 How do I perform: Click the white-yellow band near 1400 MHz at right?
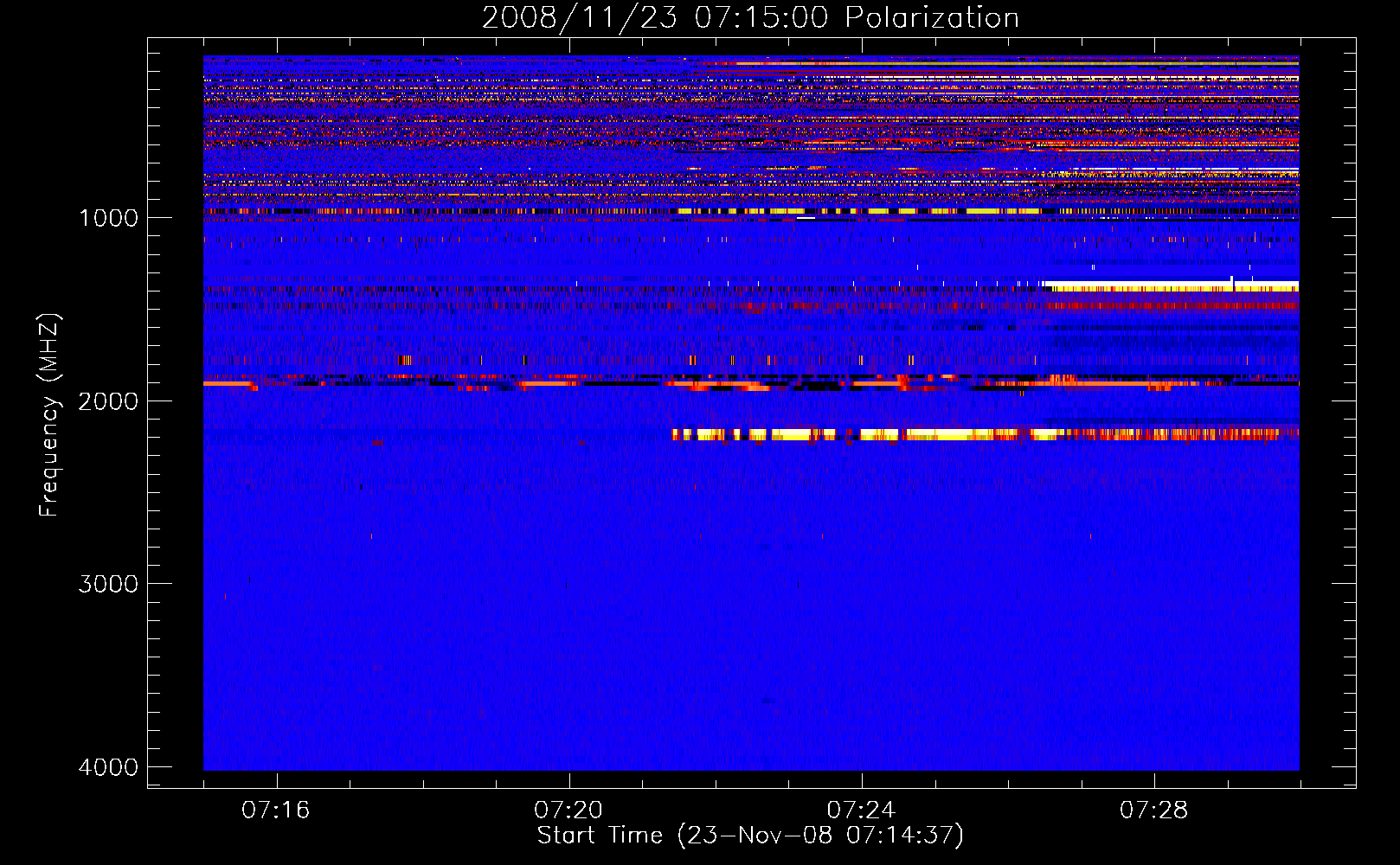[x=1172, y=286]
